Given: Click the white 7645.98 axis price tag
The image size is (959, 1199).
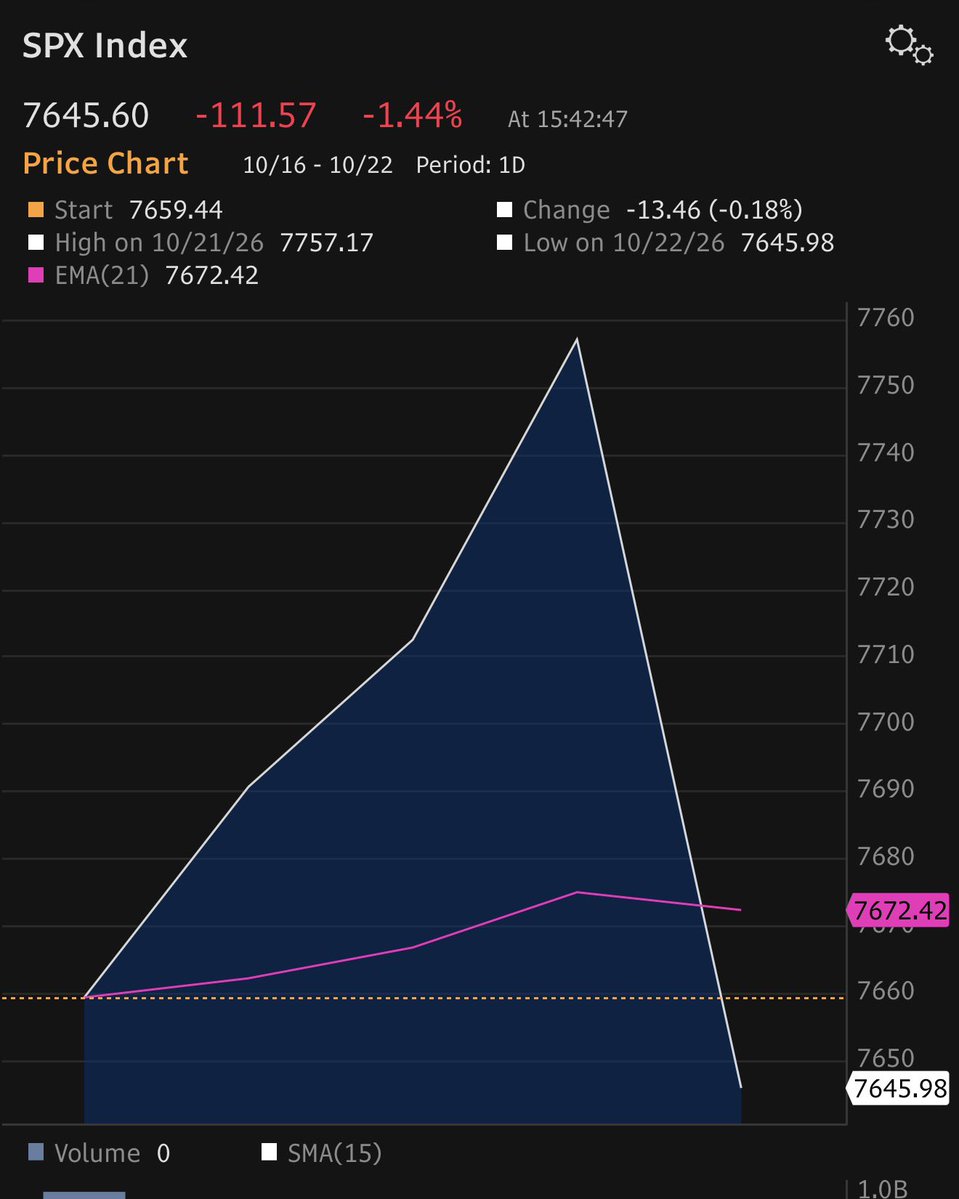Looking at the screenshot, I should click(899, 1088).
